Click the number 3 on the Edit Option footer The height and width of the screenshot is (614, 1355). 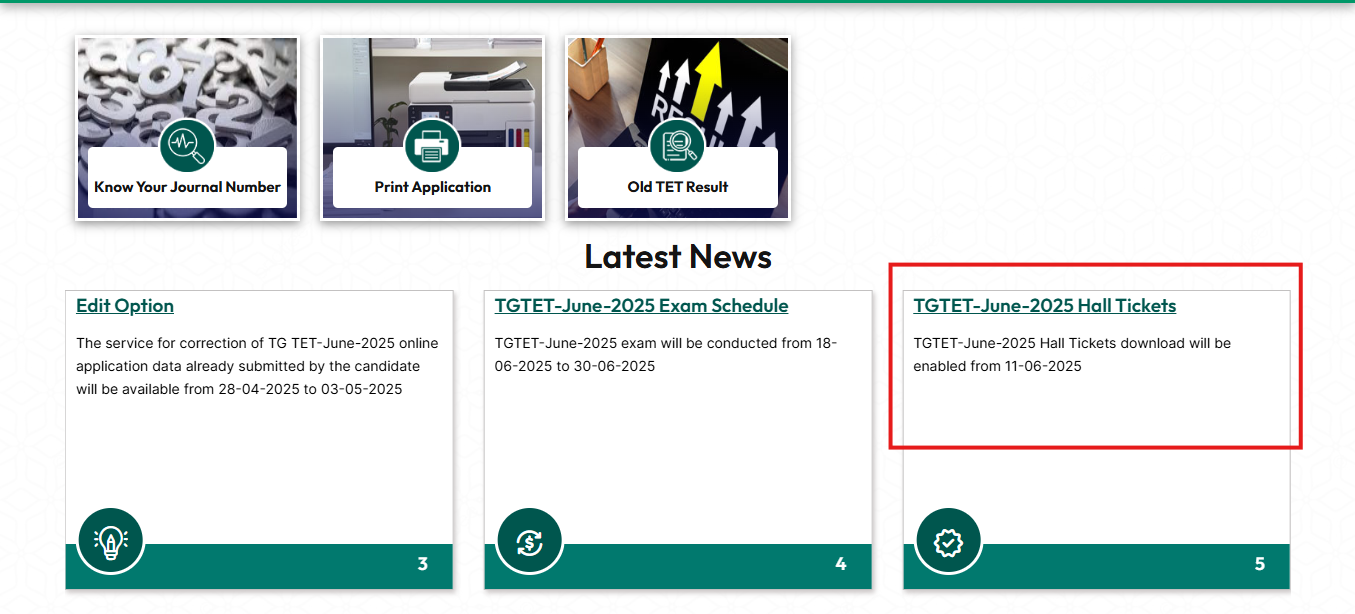(x=422, y=563)
